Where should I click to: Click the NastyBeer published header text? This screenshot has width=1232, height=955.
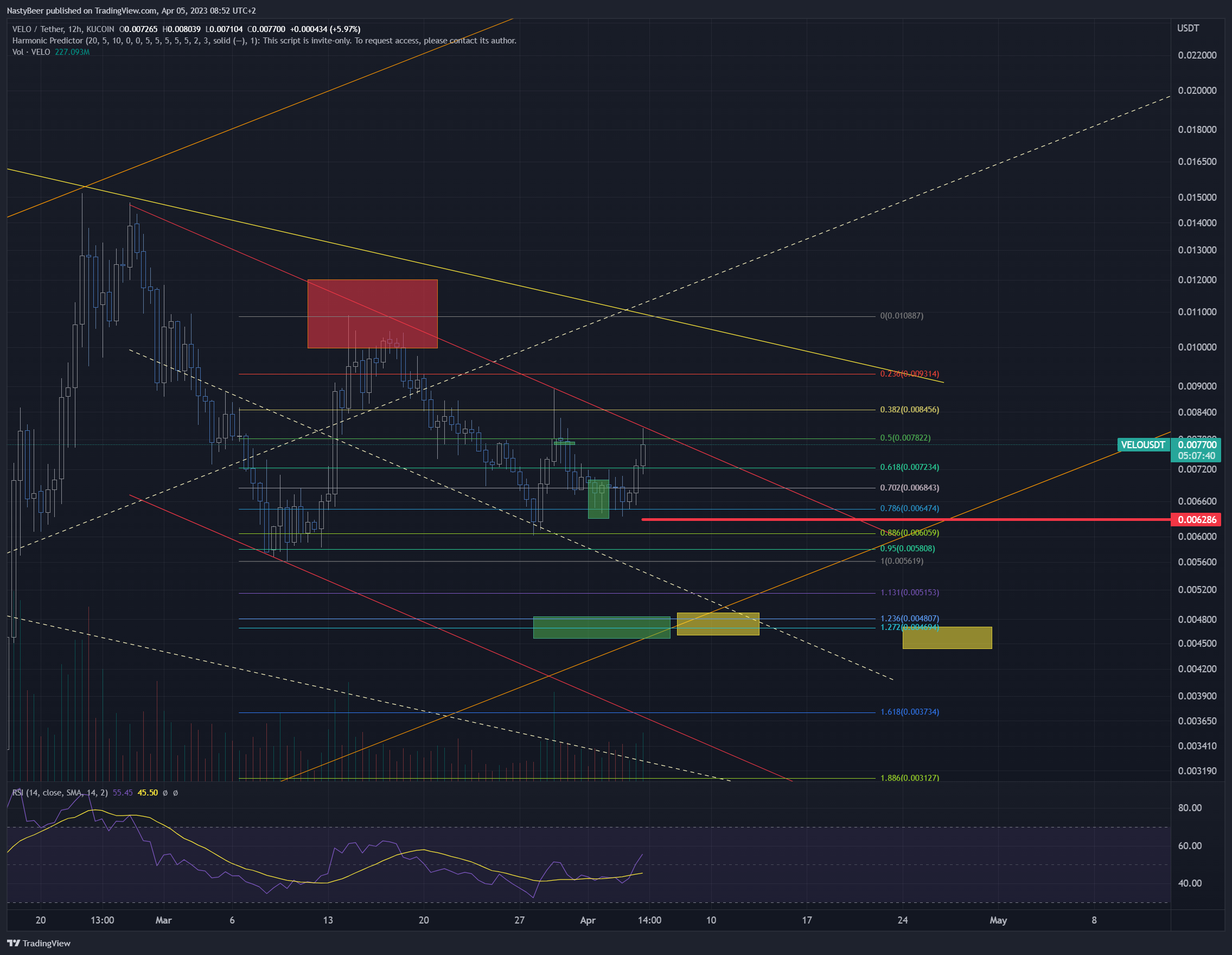131,11
